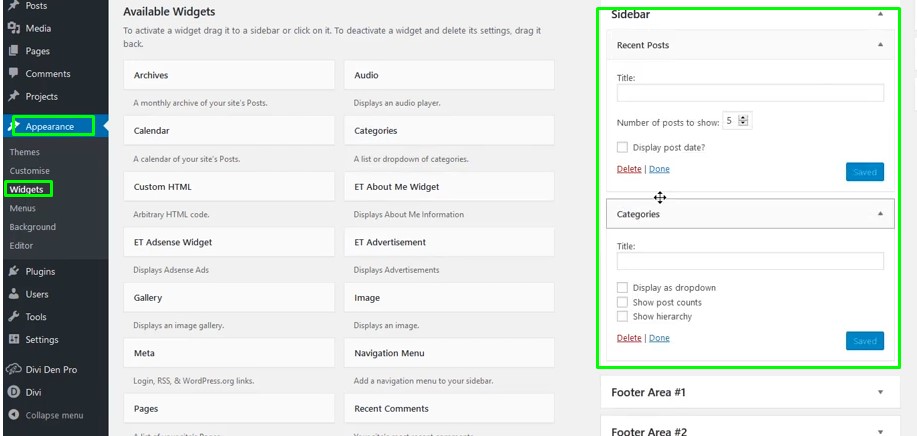
Task: Click the Divi circular D icon
Action: (x=13, y=392)
